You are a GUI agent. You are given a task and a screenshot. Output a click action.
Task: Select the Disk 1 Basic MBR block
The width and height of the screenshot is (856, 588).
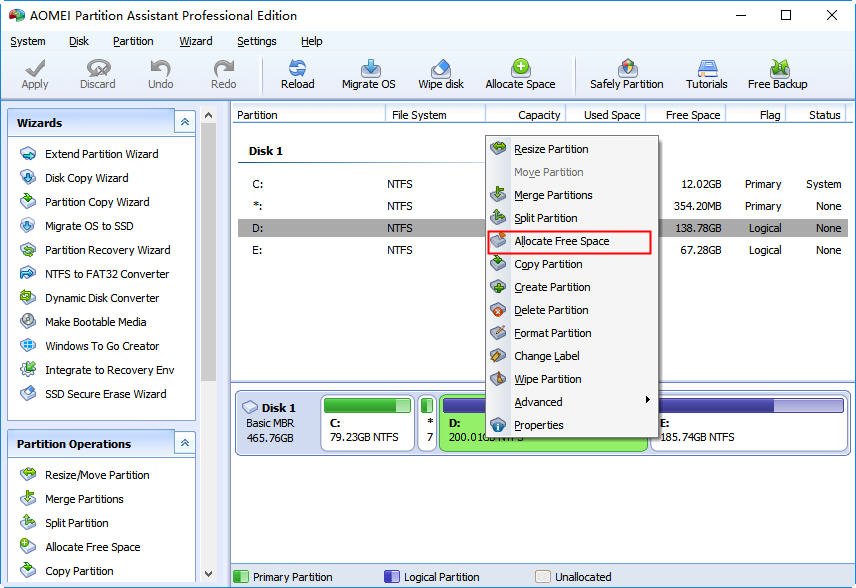click(x=277, y=423)
